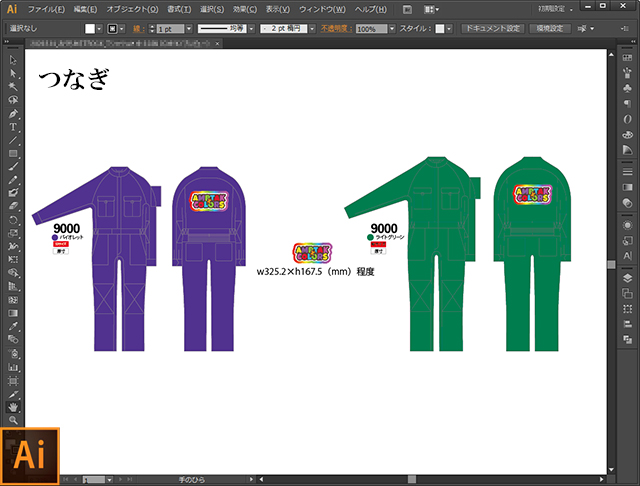Select the Gradient tool
Image resolution: width=640 pixels, height=486 pixels.
[13, 313]
